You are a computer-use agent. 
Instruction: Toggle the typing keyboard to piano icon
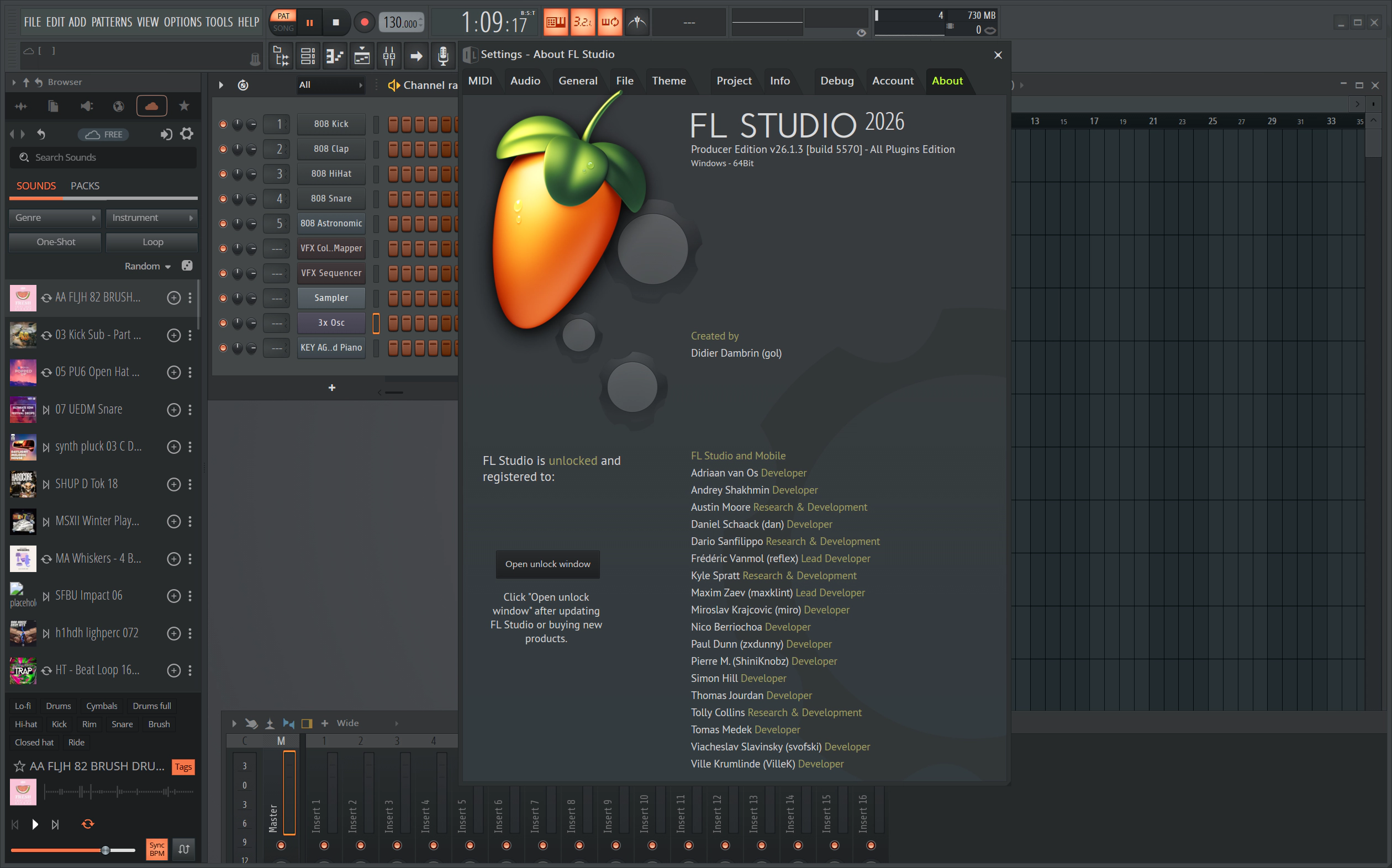(x=555, y=23)
